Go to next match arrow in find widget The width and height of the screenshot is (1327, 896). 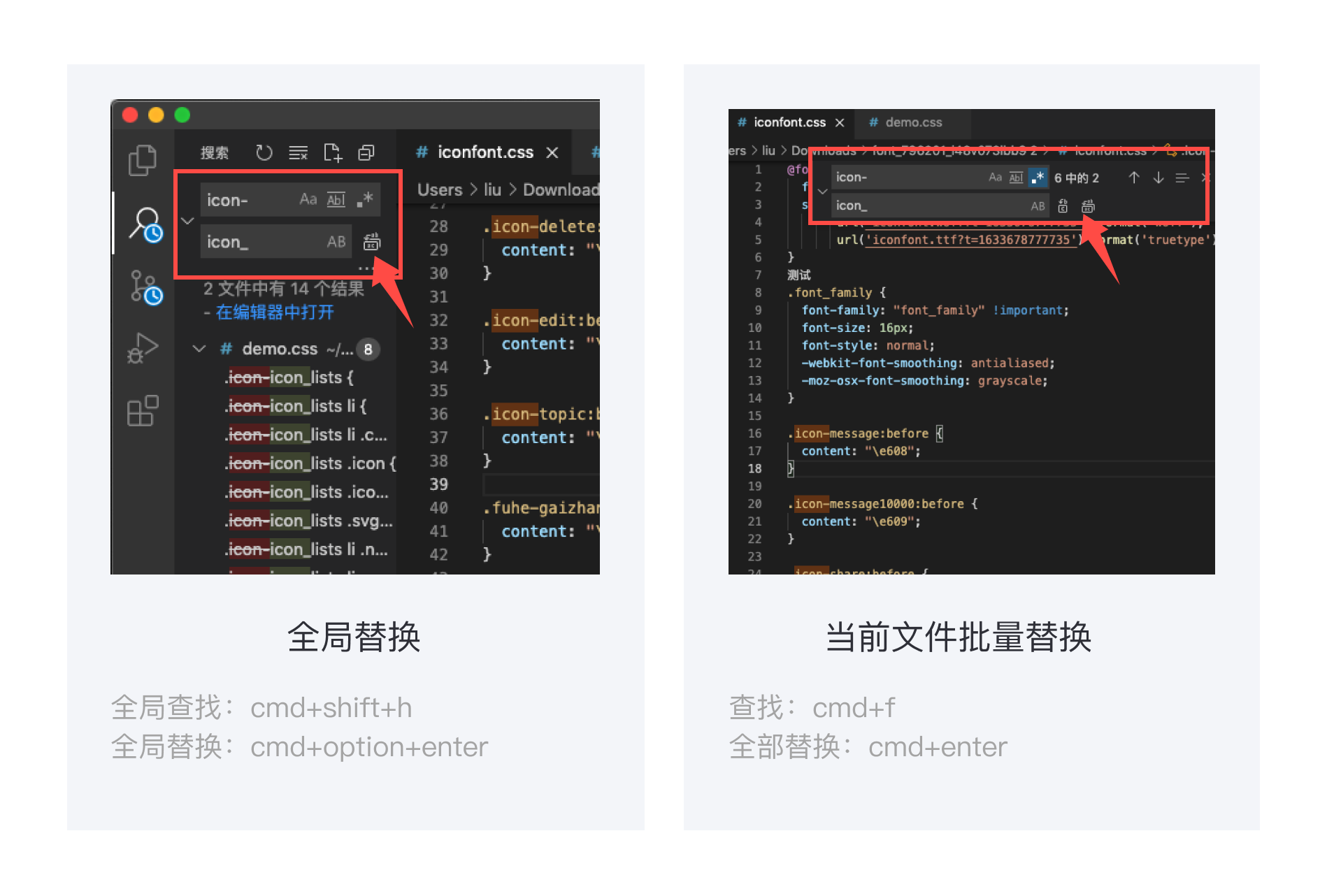pos(1159,178)
